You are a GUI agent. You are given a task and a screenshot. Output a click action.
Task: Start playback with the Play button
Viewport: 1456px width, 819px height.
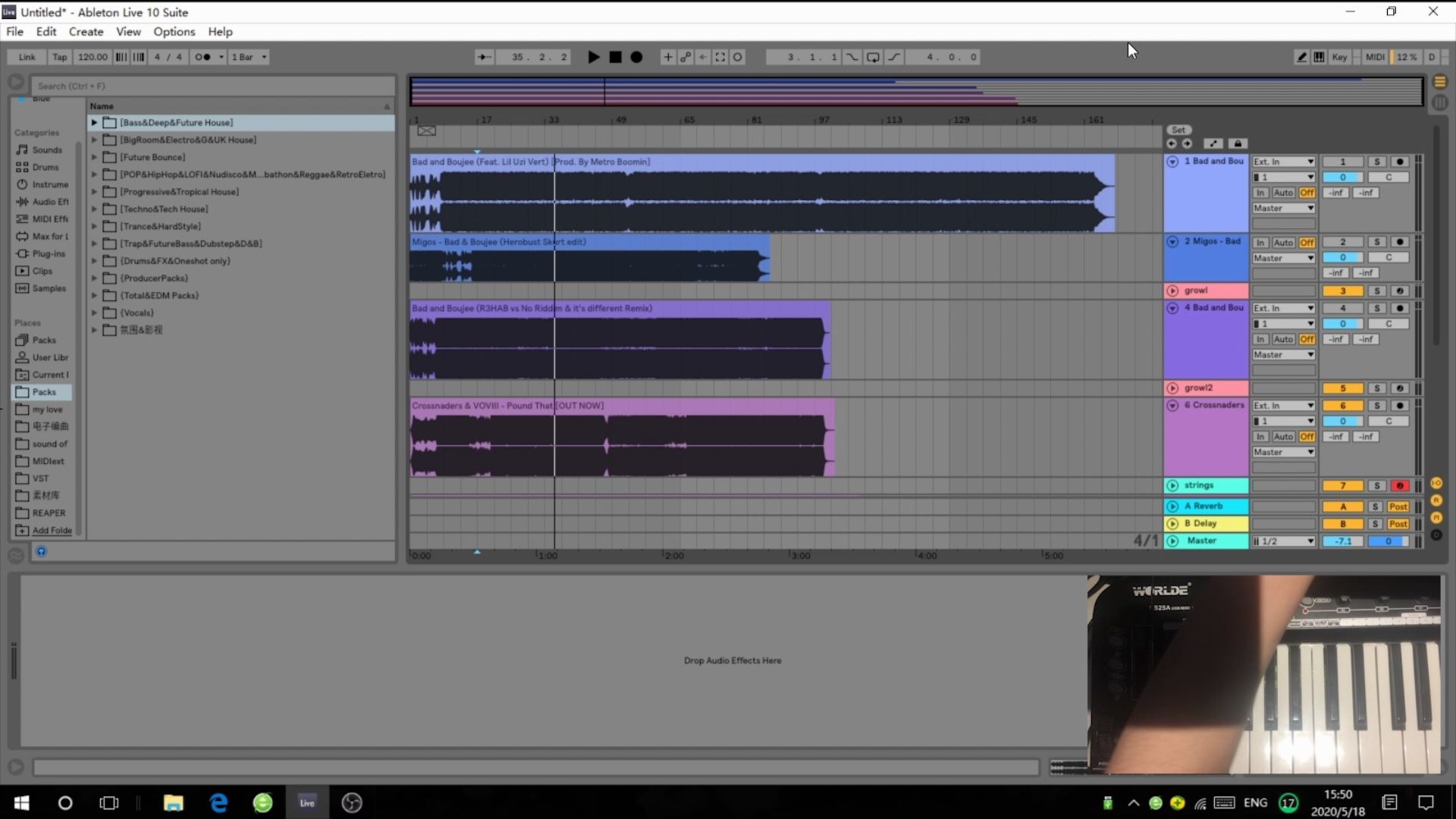click(594, 57)
